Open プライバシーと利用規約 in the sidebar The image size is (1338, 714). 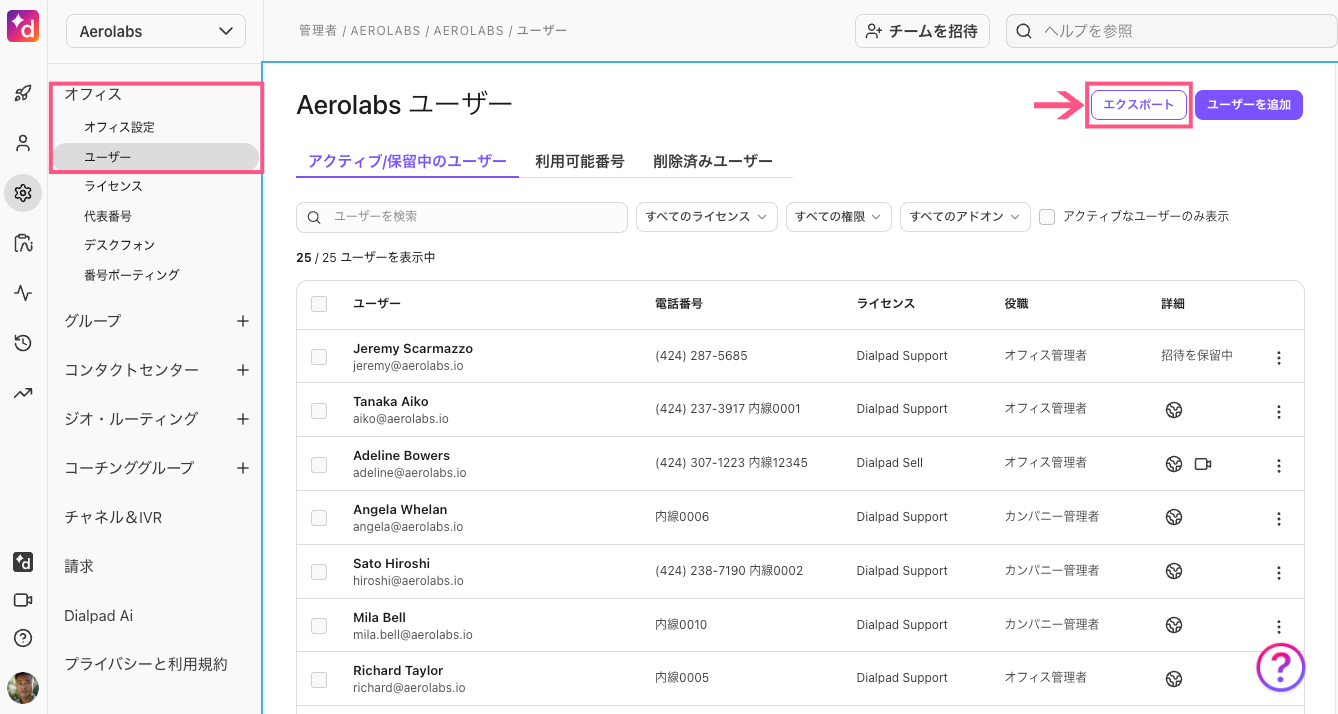tap(146, 664)
